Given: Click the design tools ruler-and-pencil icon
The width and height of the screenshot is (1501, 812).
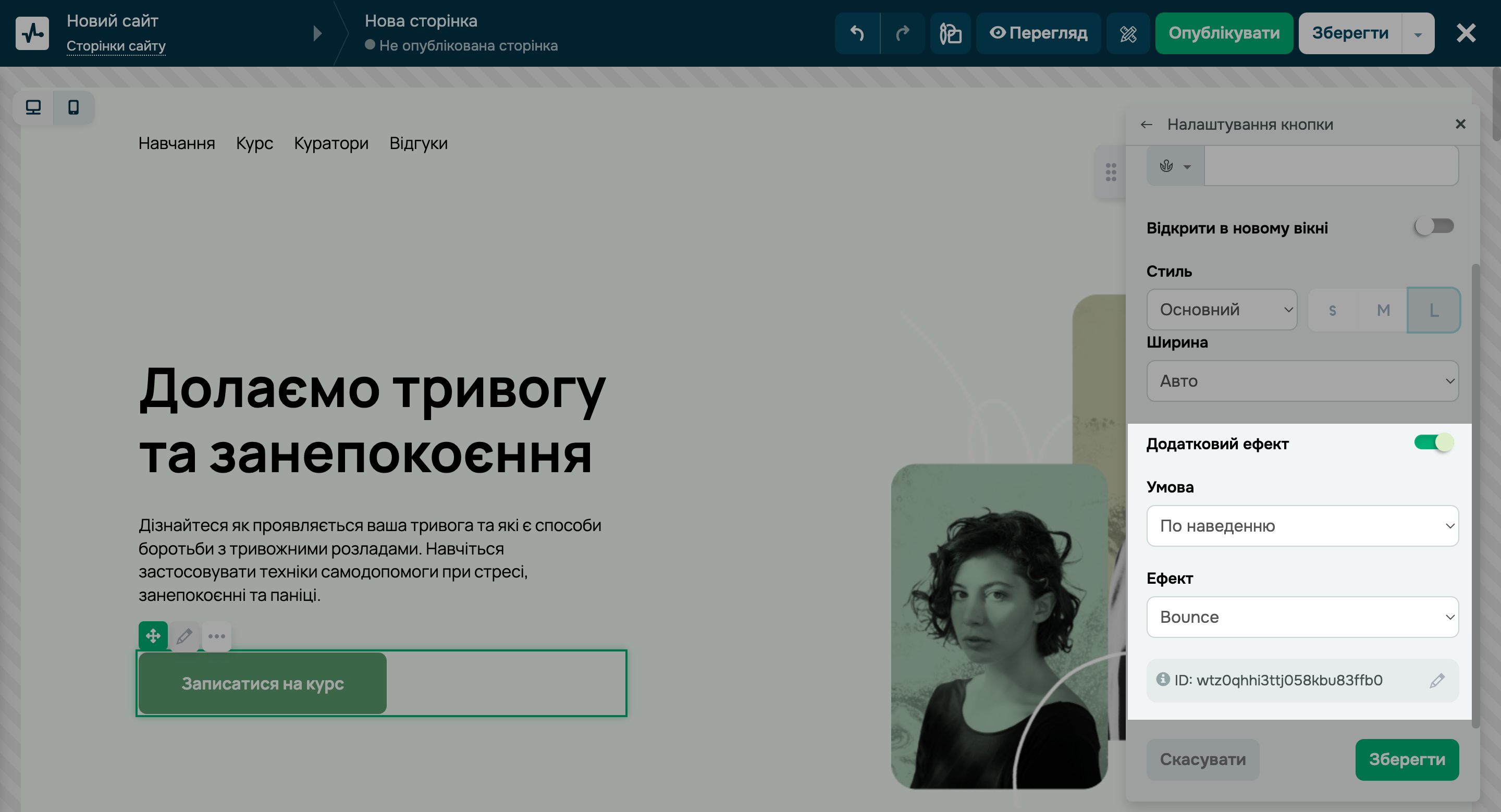Looking at the screenshot, I should click(x=1128, y=33).
